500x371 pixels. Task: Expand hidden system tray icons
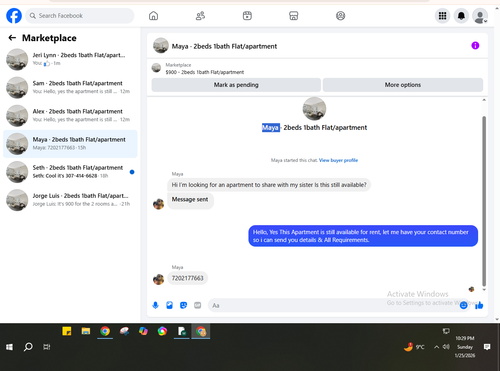436,347
